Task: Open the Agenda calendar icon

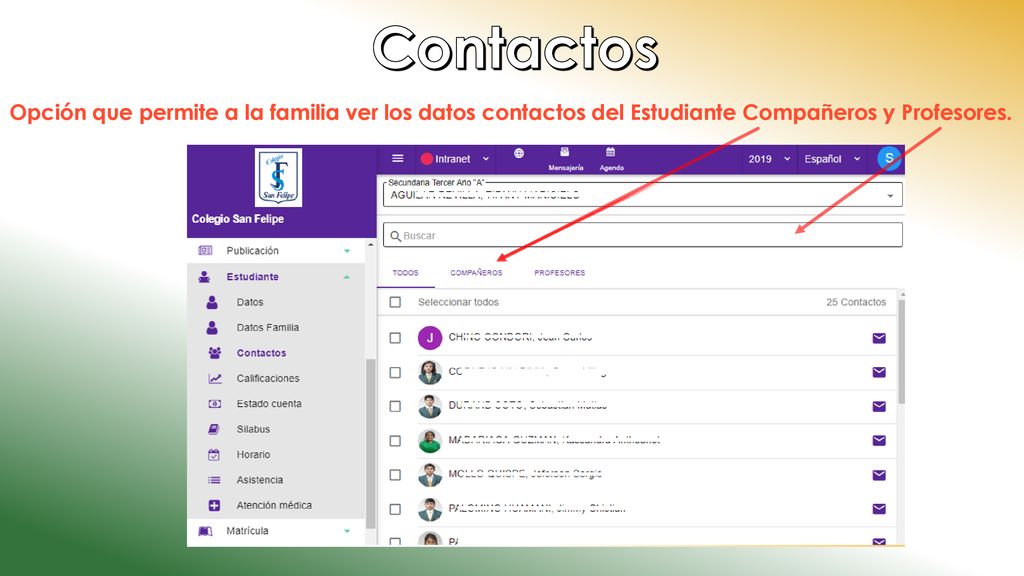Action: pos(611,152)
